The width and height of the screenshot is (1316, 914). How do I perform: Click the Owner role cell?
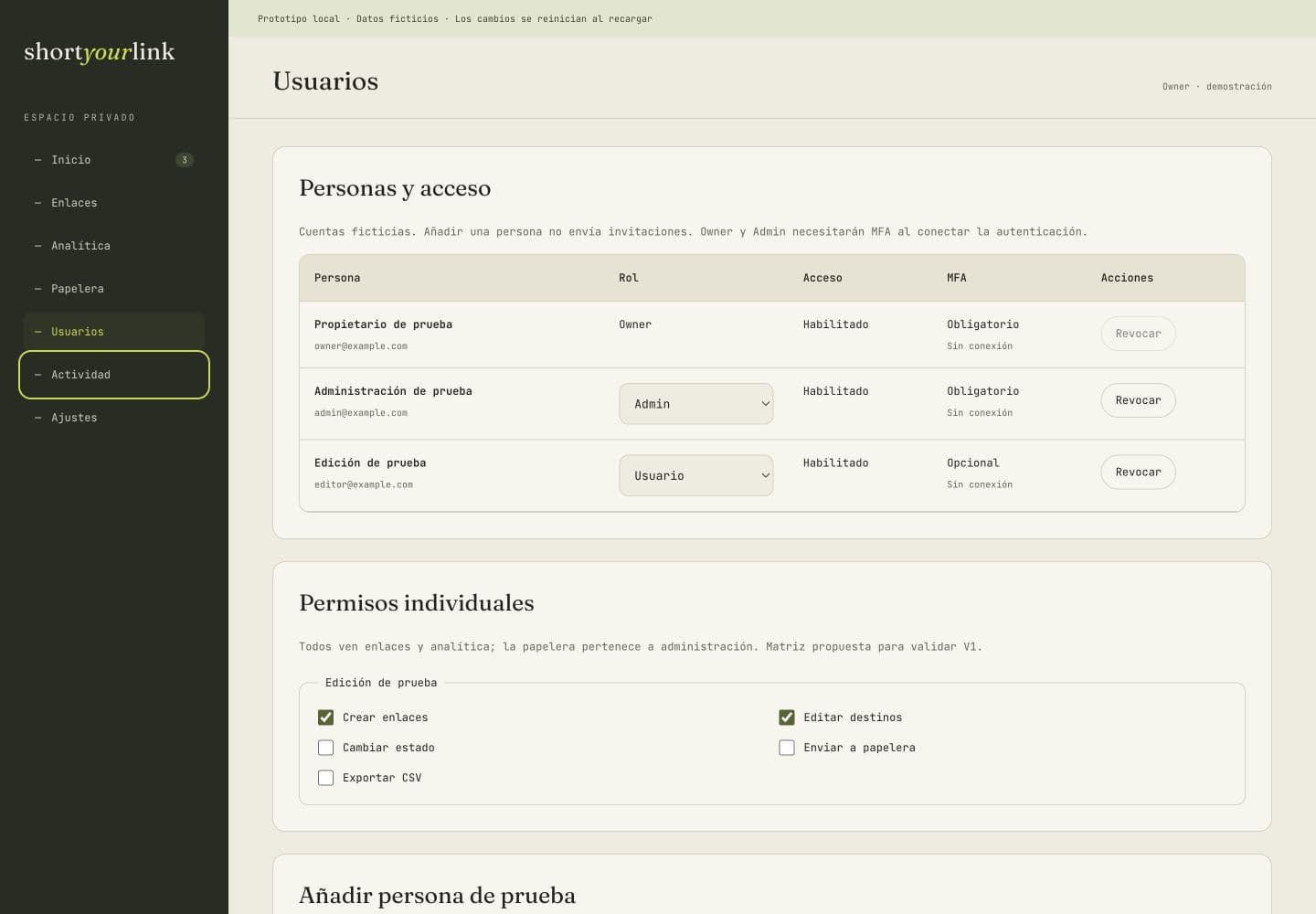635,324
